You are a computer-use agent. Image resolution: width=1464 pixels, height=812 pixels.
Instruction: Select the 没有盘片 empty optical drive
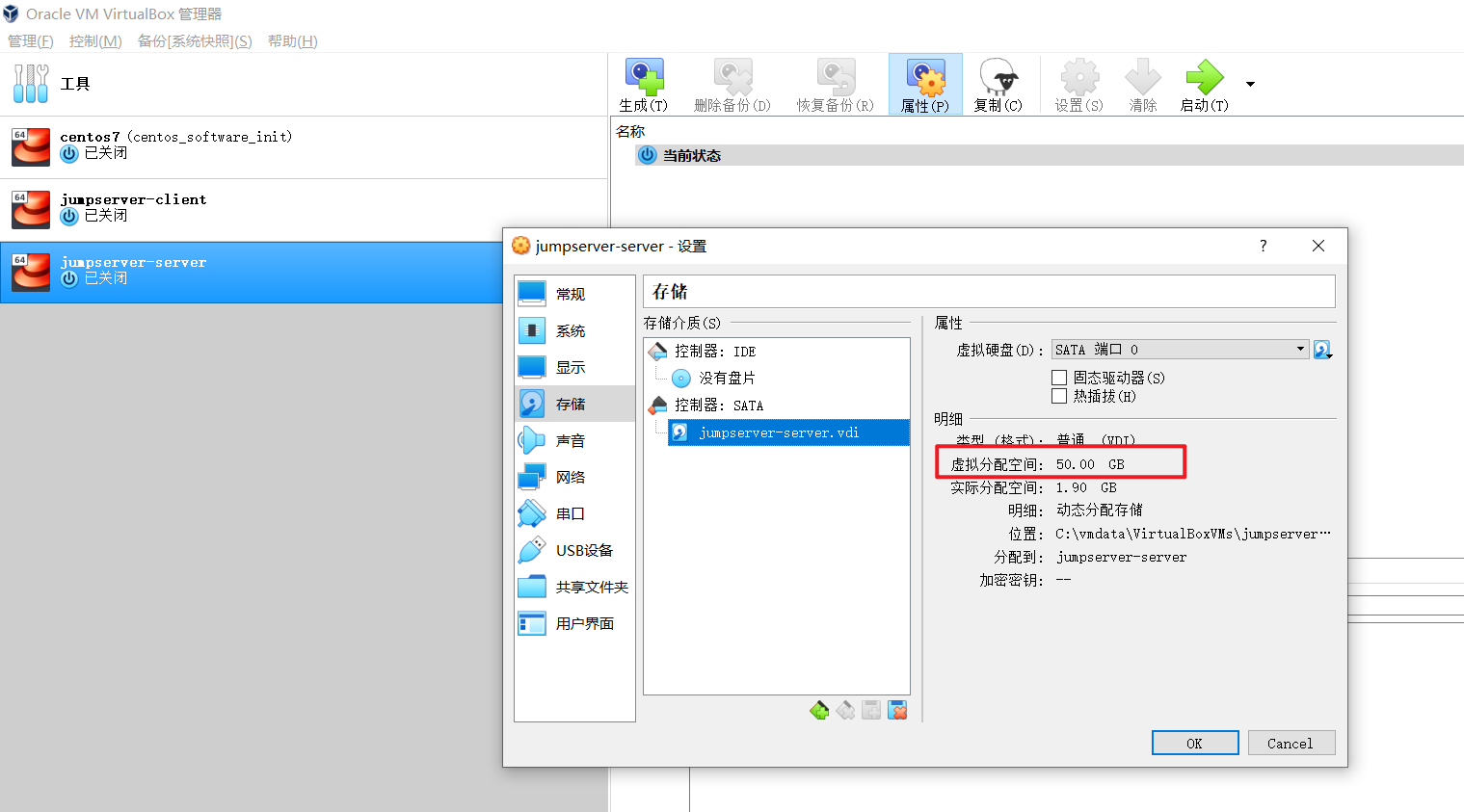(x=727, y=378)
